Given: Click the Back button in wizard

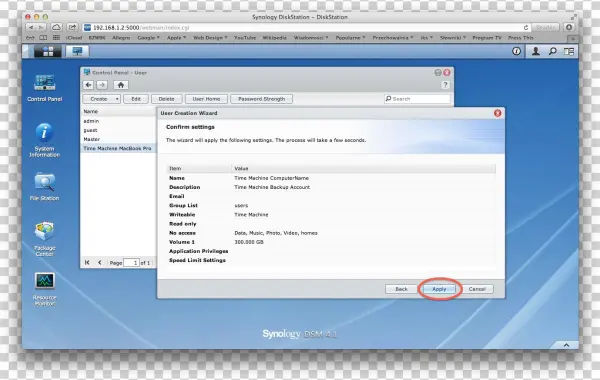Looking at the screenshot, I should 401,289.
